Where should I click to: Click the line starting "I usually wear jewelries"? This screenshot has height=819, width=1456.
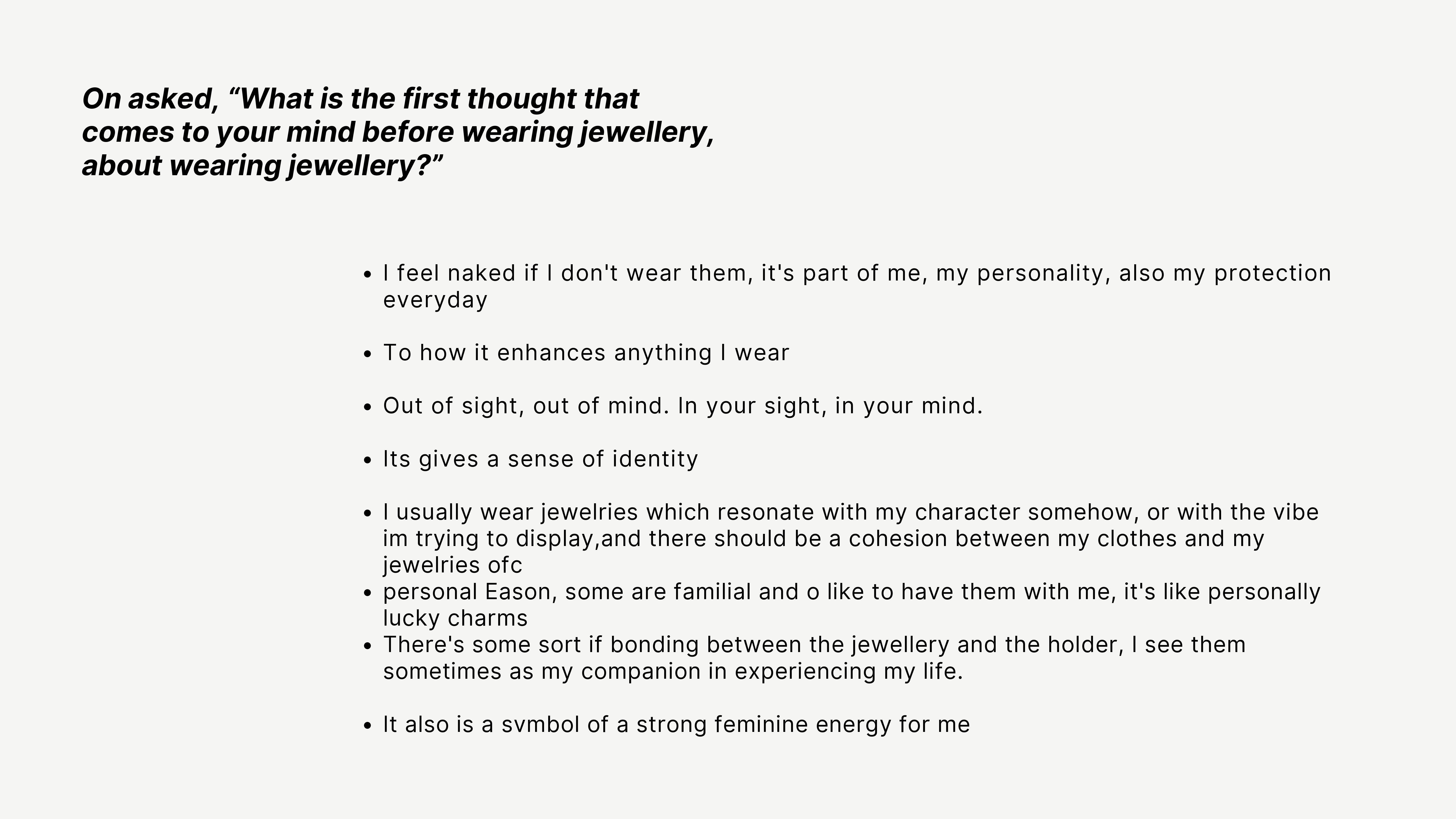pos(850,512)
